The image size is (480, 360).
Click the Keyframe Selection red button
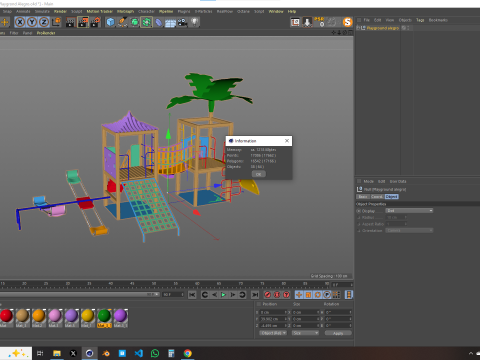point(286,295)
